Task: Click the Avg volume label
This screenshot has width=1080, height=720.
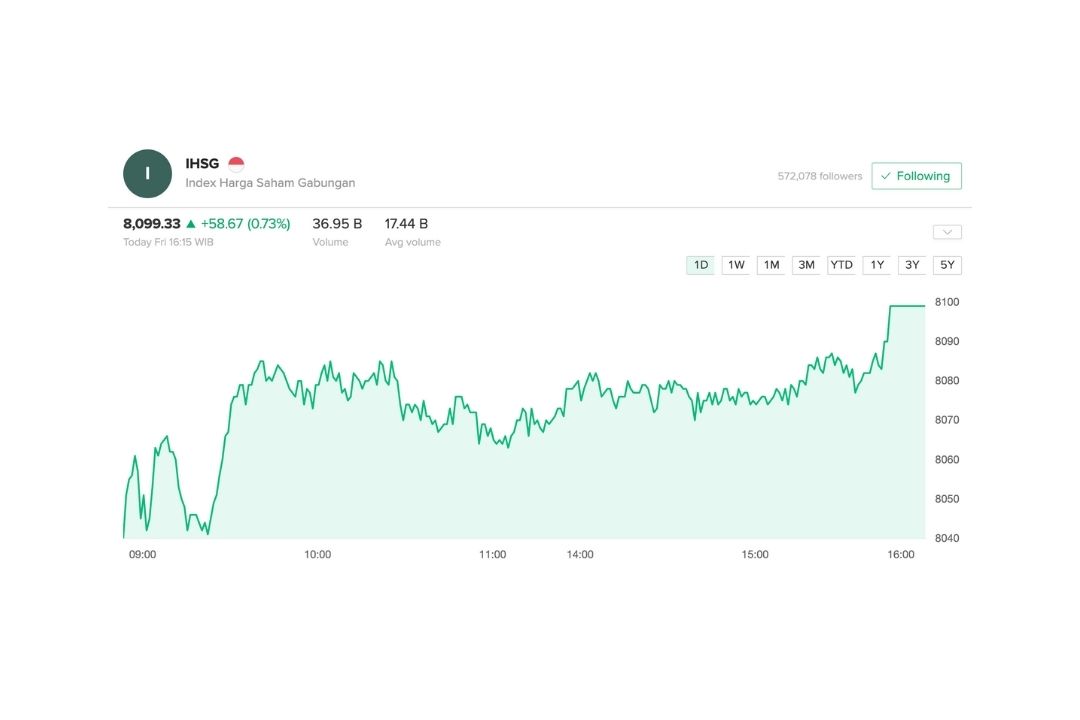Action: point(413,243)
